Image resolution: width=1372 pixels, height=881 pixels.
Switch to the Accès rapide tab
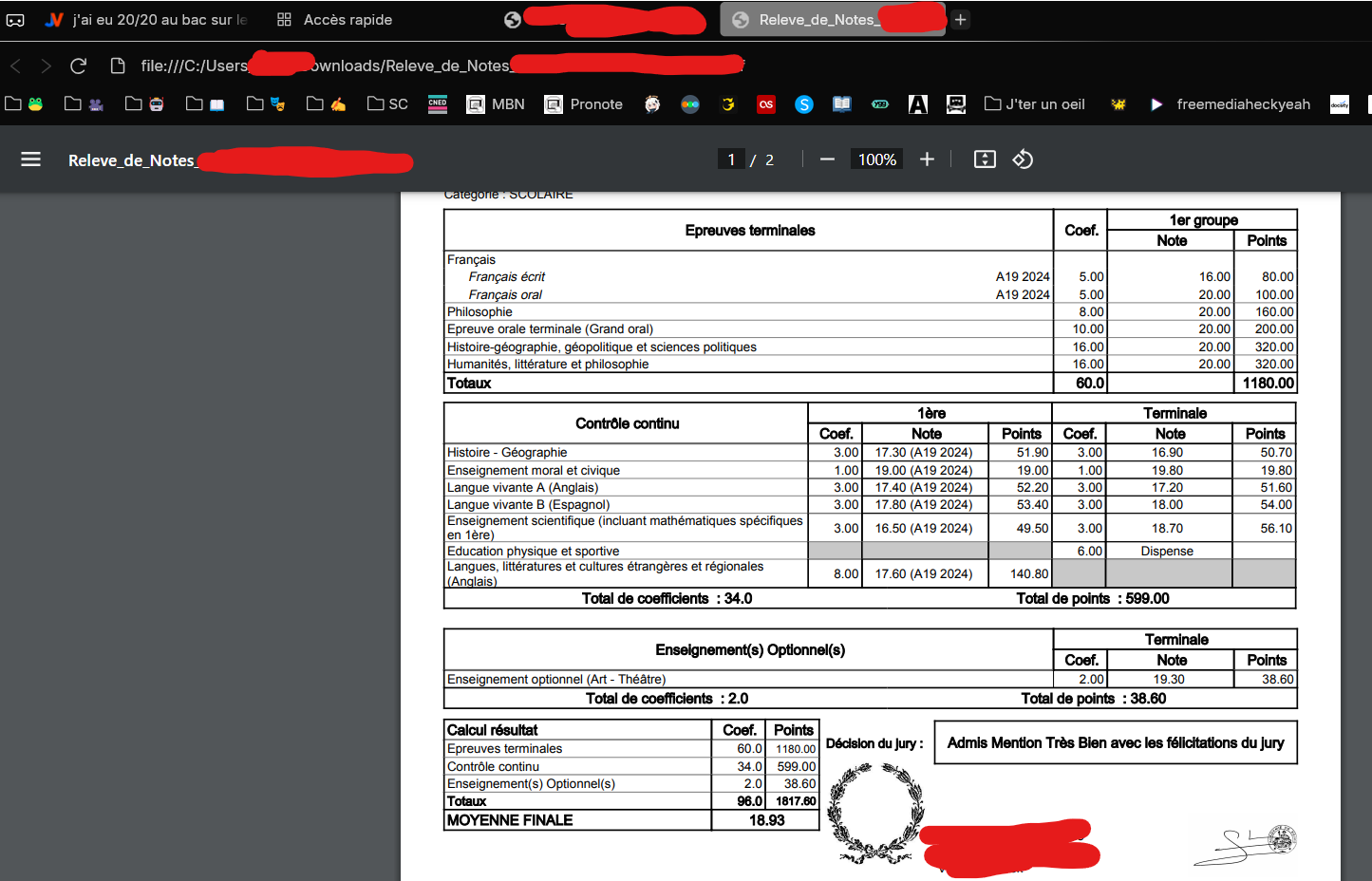[x=334, y=20]
